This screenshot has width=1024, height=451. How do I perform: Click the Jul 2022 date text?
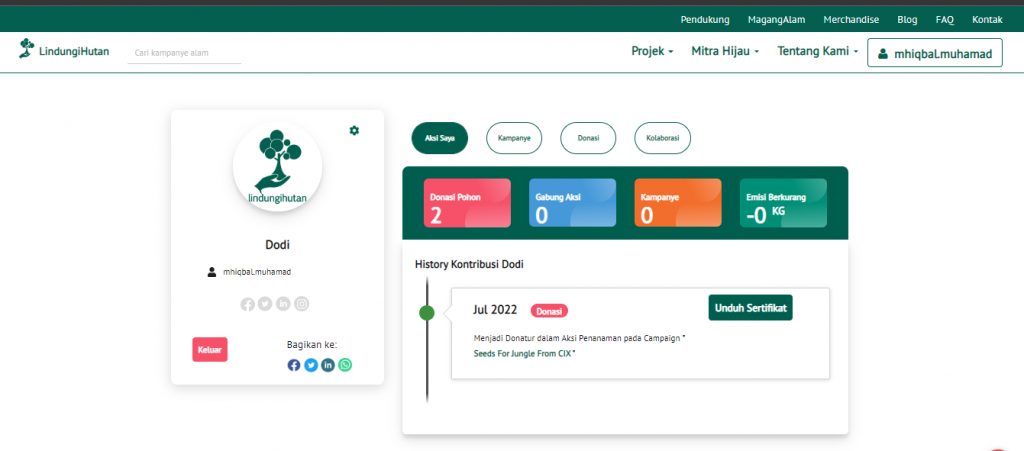pyautogui.click(x=495, y=310)
